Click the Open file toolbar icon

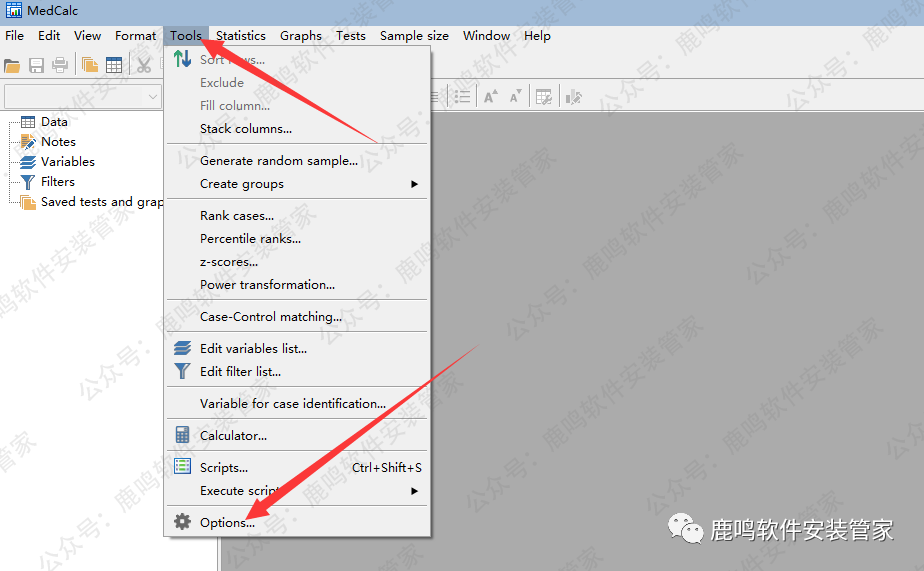coord(12,65)
